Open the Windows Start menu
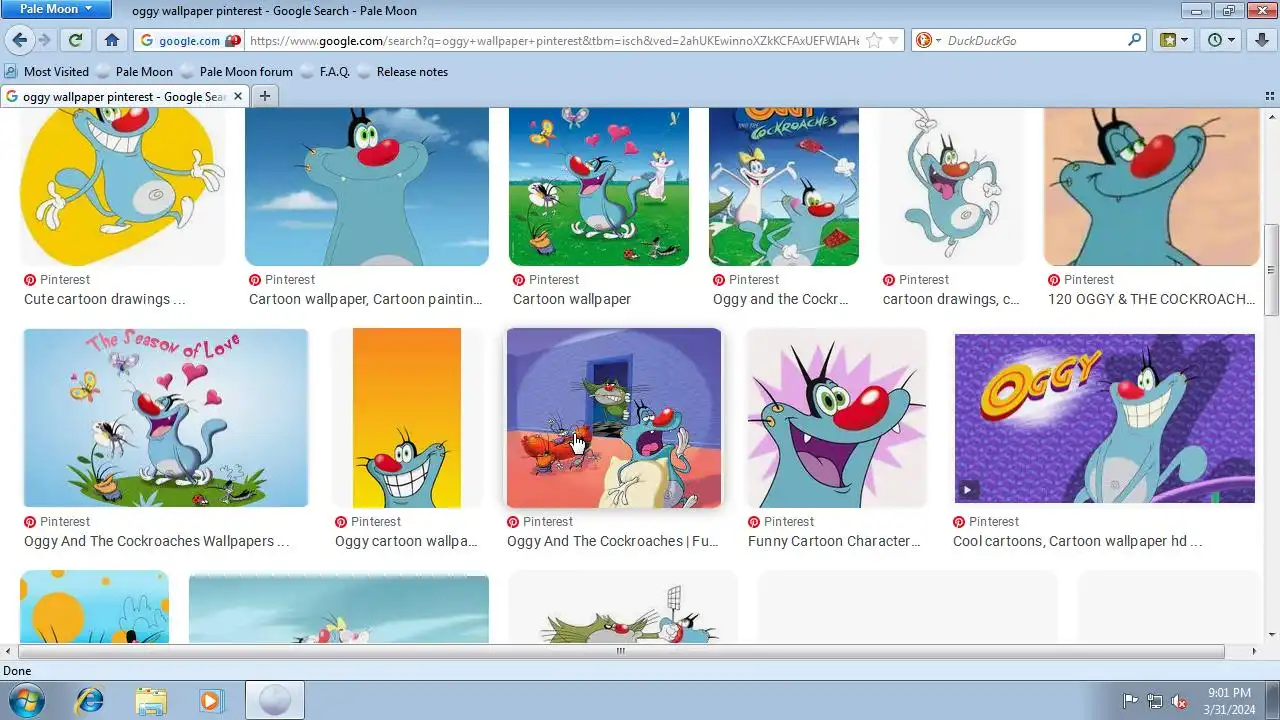The image size is (1280, 720). point(26,700)
